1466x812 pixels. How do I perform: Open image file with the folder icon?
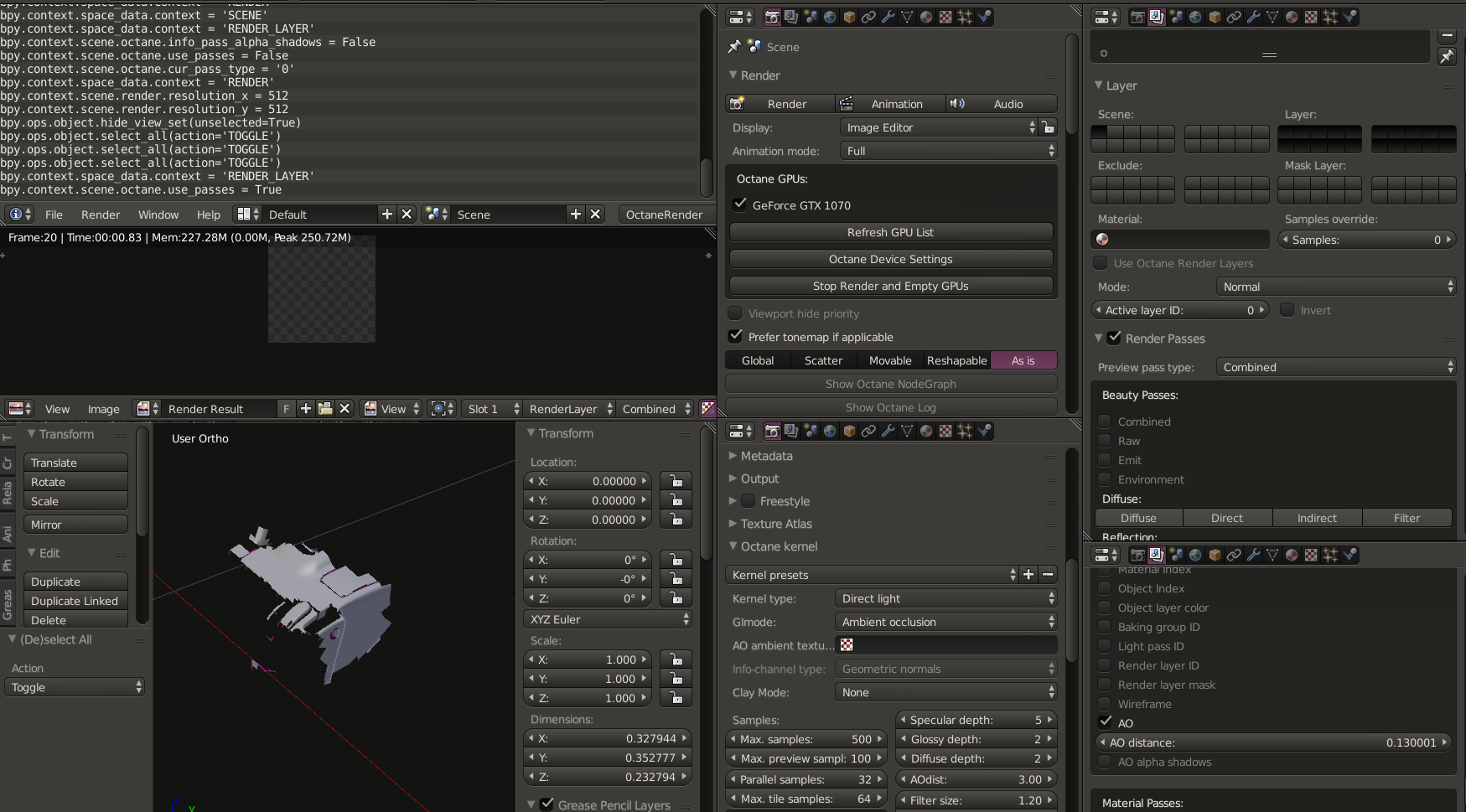(325, 409)
